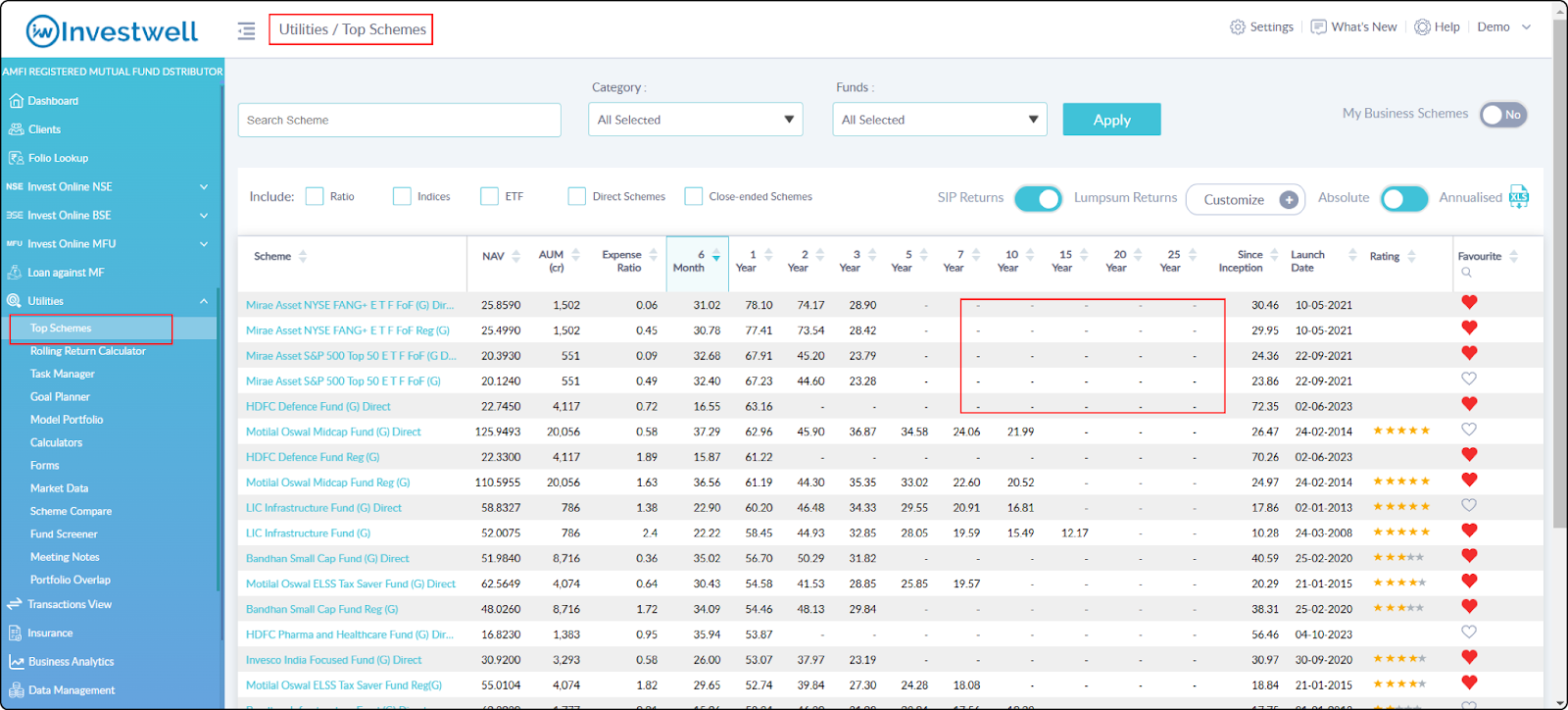Open the Funds dropdown
The image size is (1568, 710).
pos(940,120)
